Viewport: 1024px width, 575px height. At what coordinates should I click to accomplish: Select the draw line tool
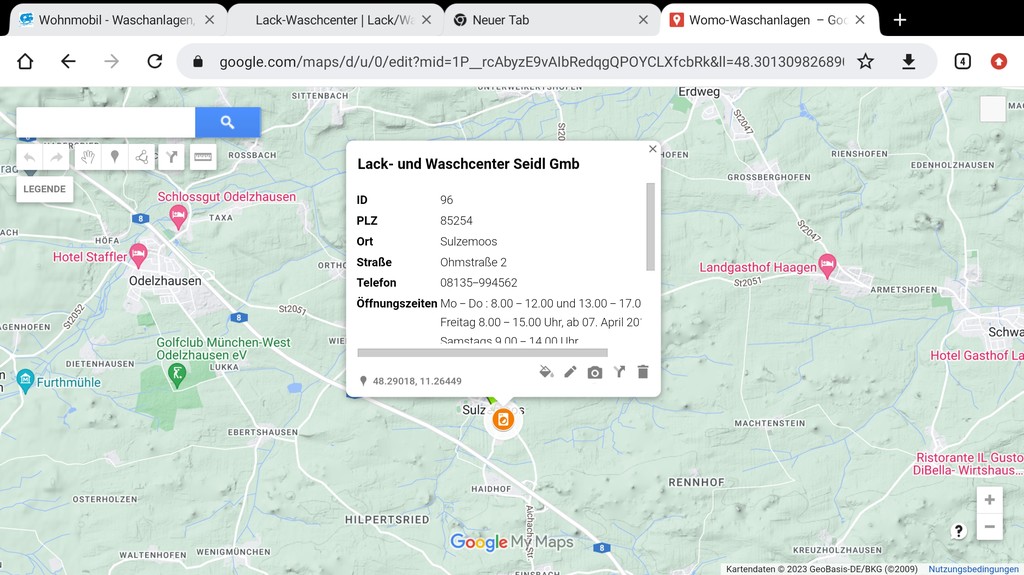point(141,157)
